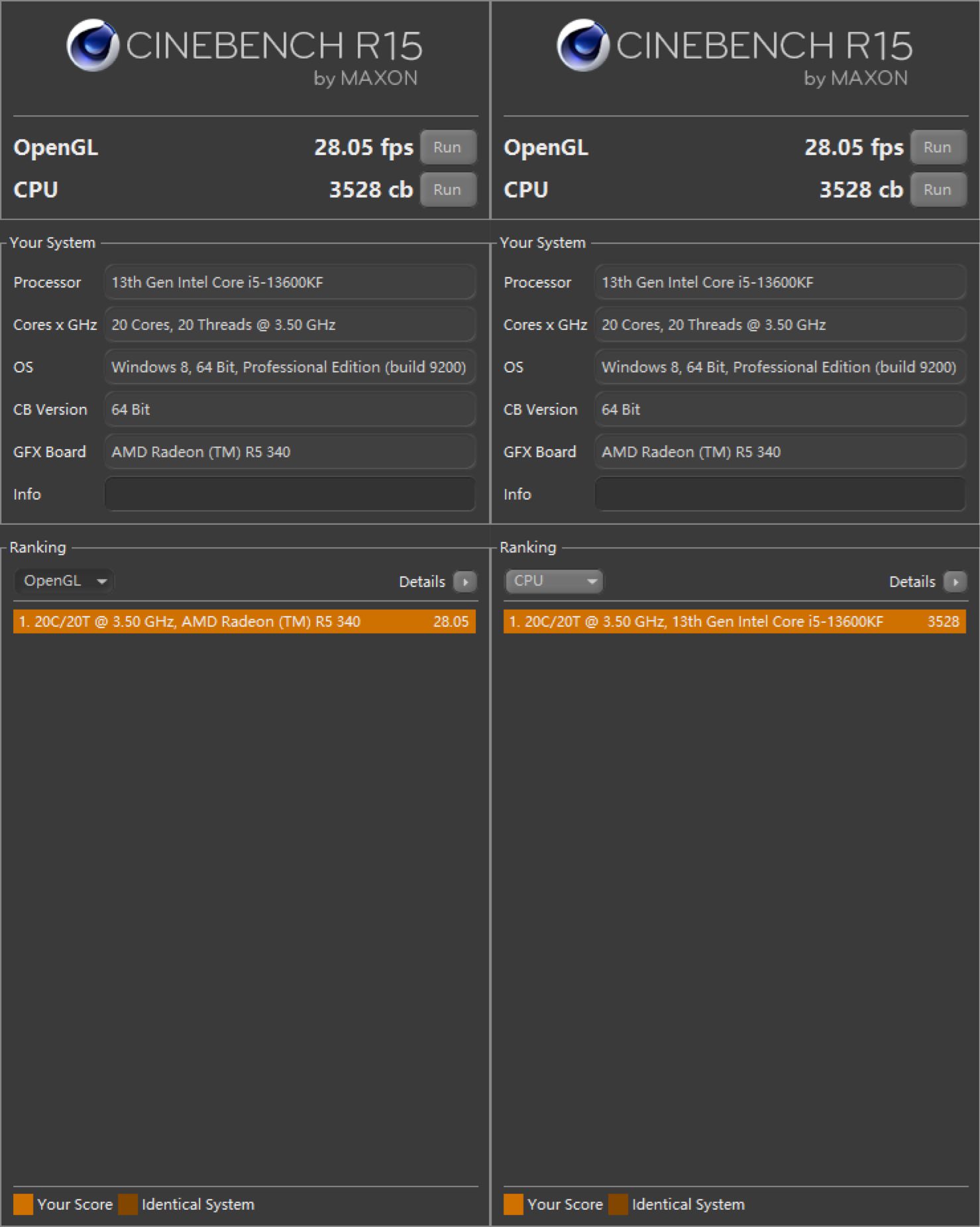Click the Identical System swatch, right panel

click(x=618, y=1204)
